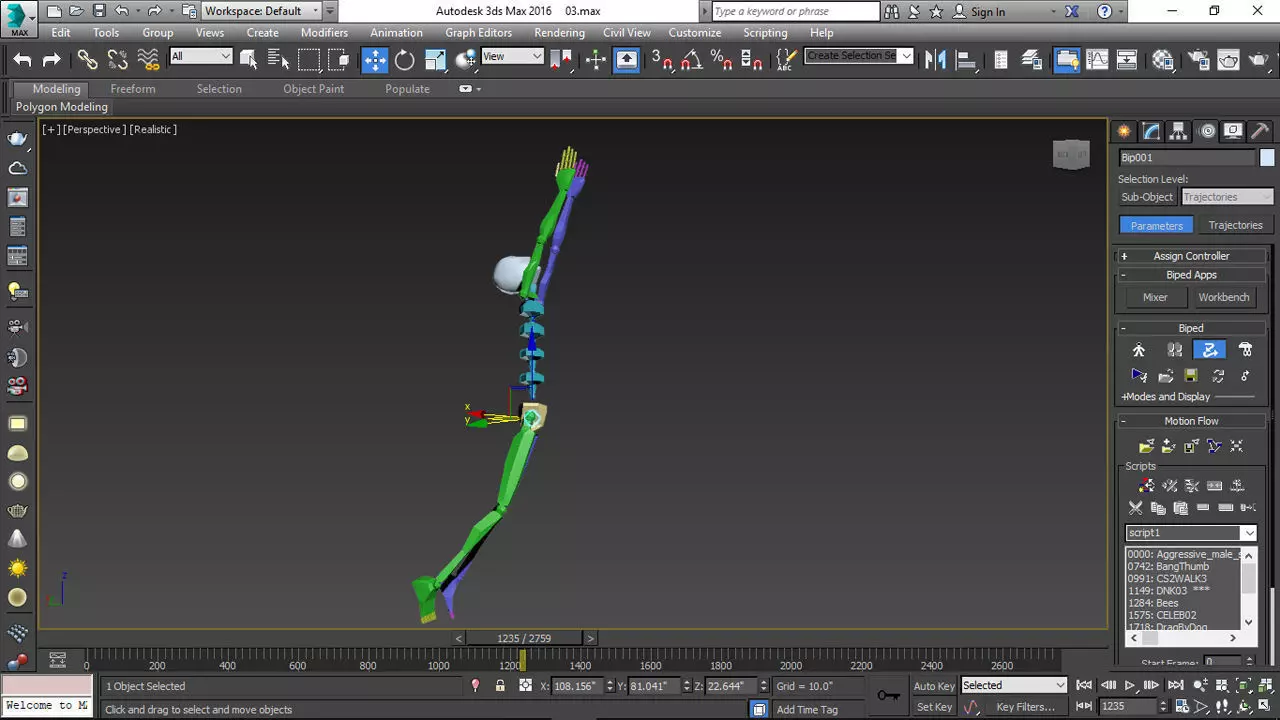
Task: Click the Biped Save File icon
Action: pos(1191,376)
